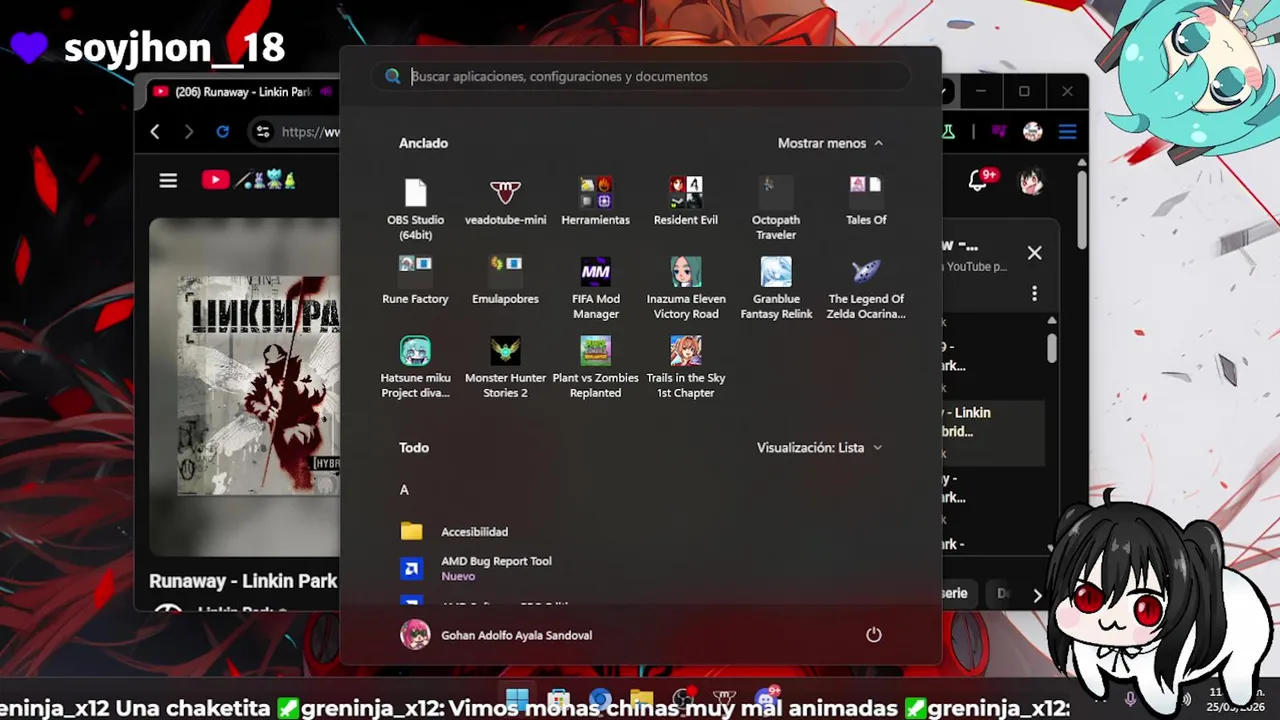Launch The Legend Of Zelda Ocarina
Image resolution: width=1280 pixels, height=720 pixels.
[x=866, y=288]
